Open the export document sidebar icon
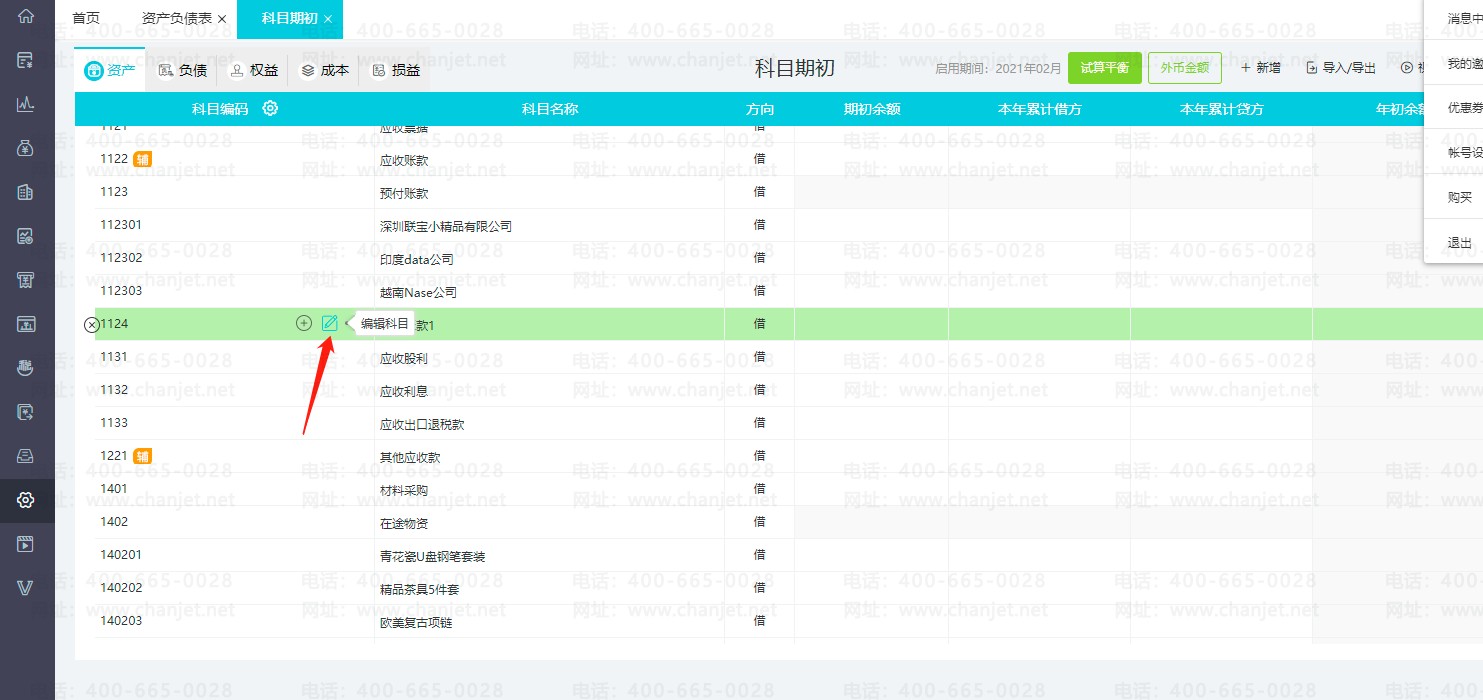Screen dimensions: 1483x700 coord(26,412)
